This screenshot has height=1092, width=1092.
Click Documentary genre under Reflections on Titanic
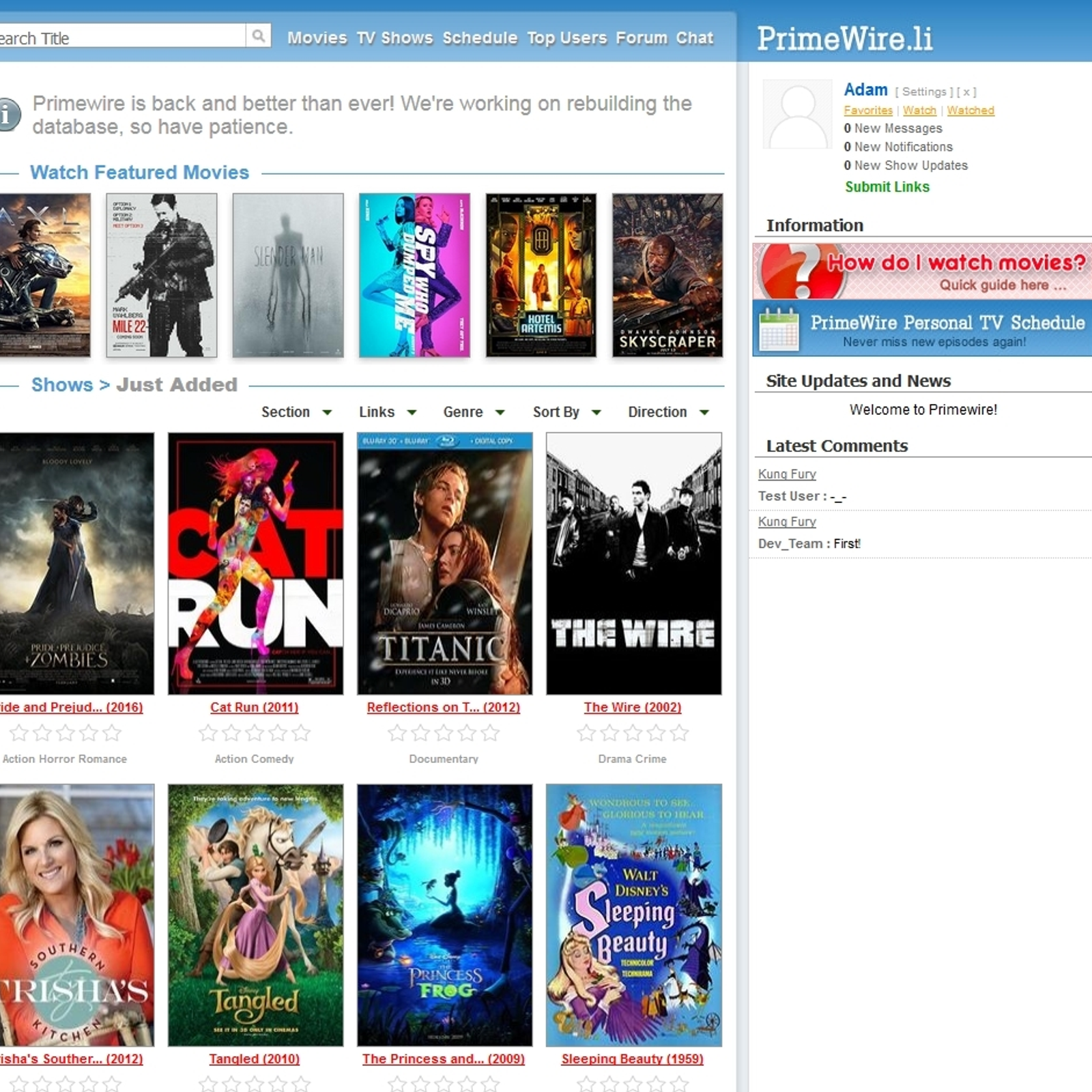pos(444,759)
